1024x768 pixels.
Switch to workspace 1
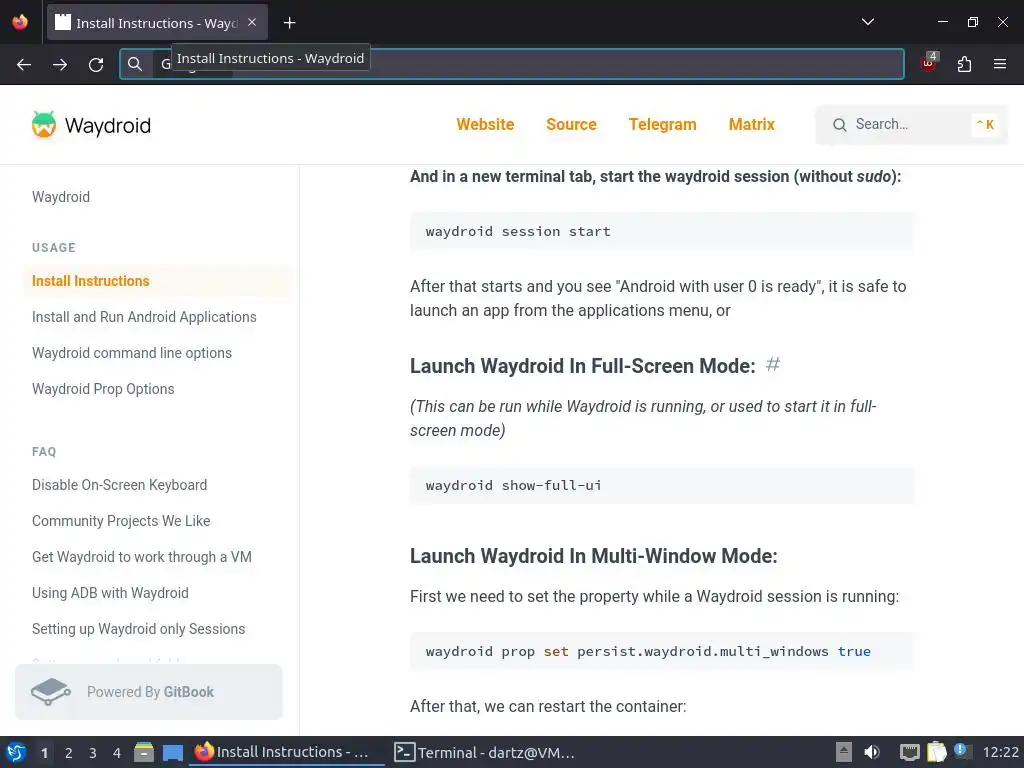point(44,753)
